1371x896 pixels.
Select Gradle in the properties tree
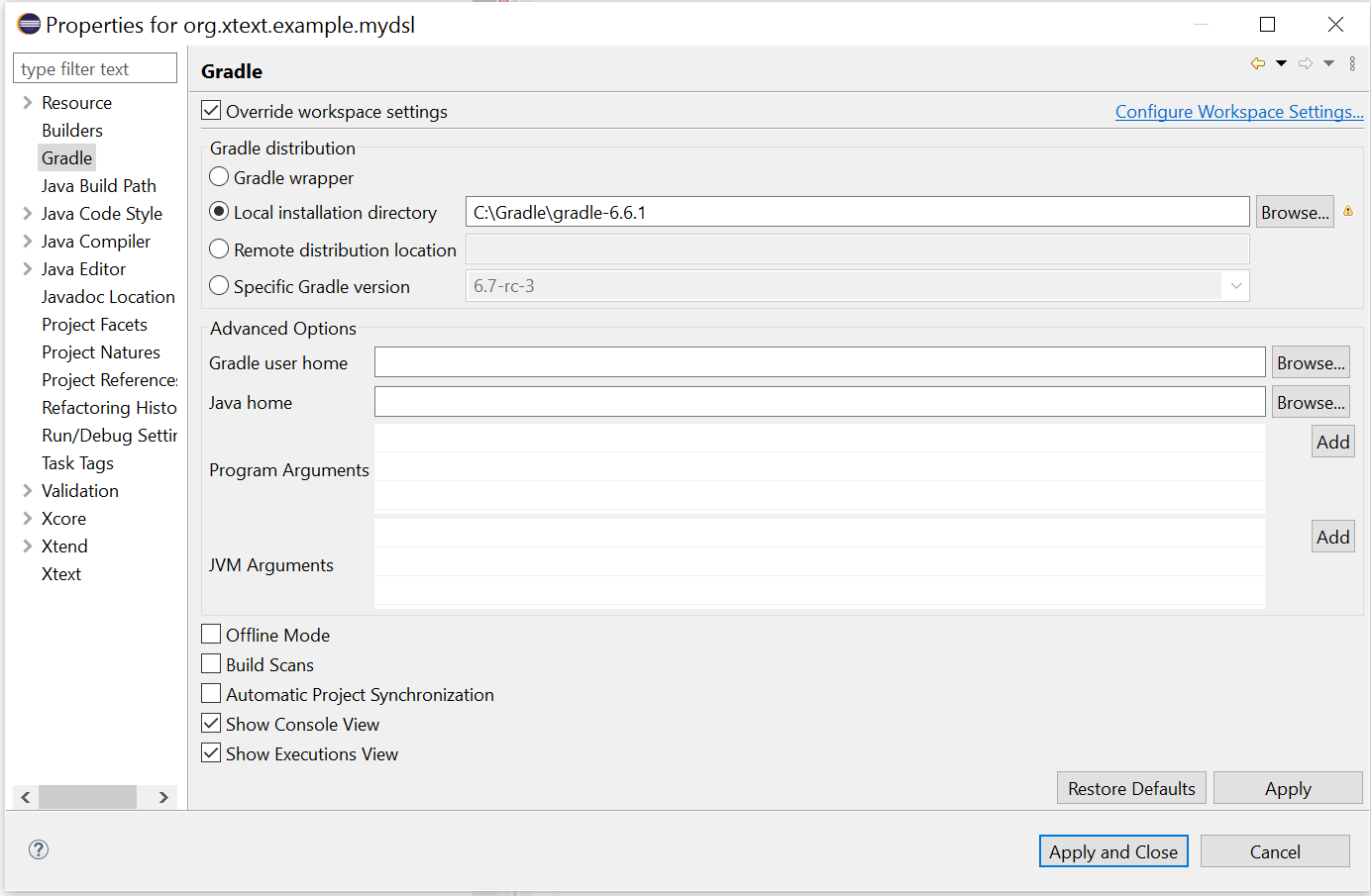pos(66,158)
